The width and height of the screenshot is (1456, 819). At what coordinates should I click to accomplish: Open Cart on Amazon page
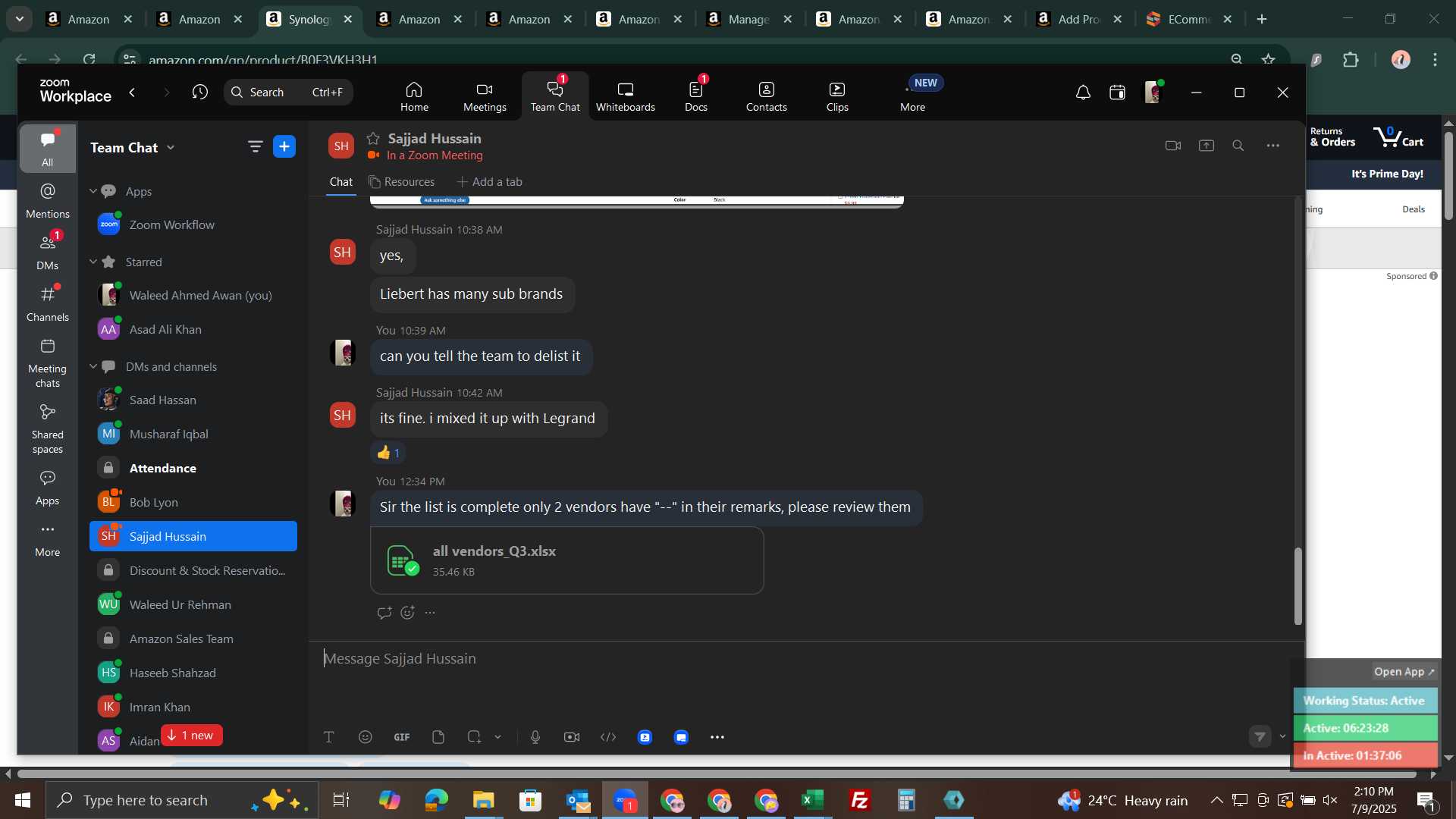coord(1398,137)
